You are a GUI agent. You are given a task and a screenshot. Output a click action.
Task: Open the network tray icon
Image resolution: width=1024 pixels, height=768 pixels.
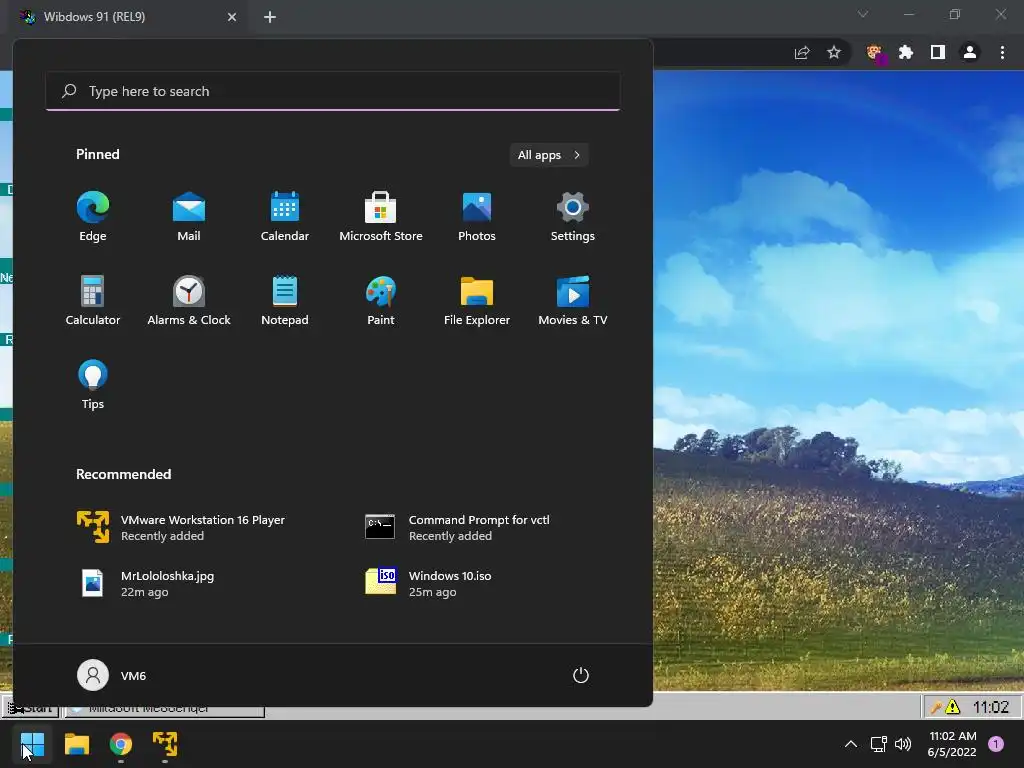pyautogui.click(x=878, y=744)
